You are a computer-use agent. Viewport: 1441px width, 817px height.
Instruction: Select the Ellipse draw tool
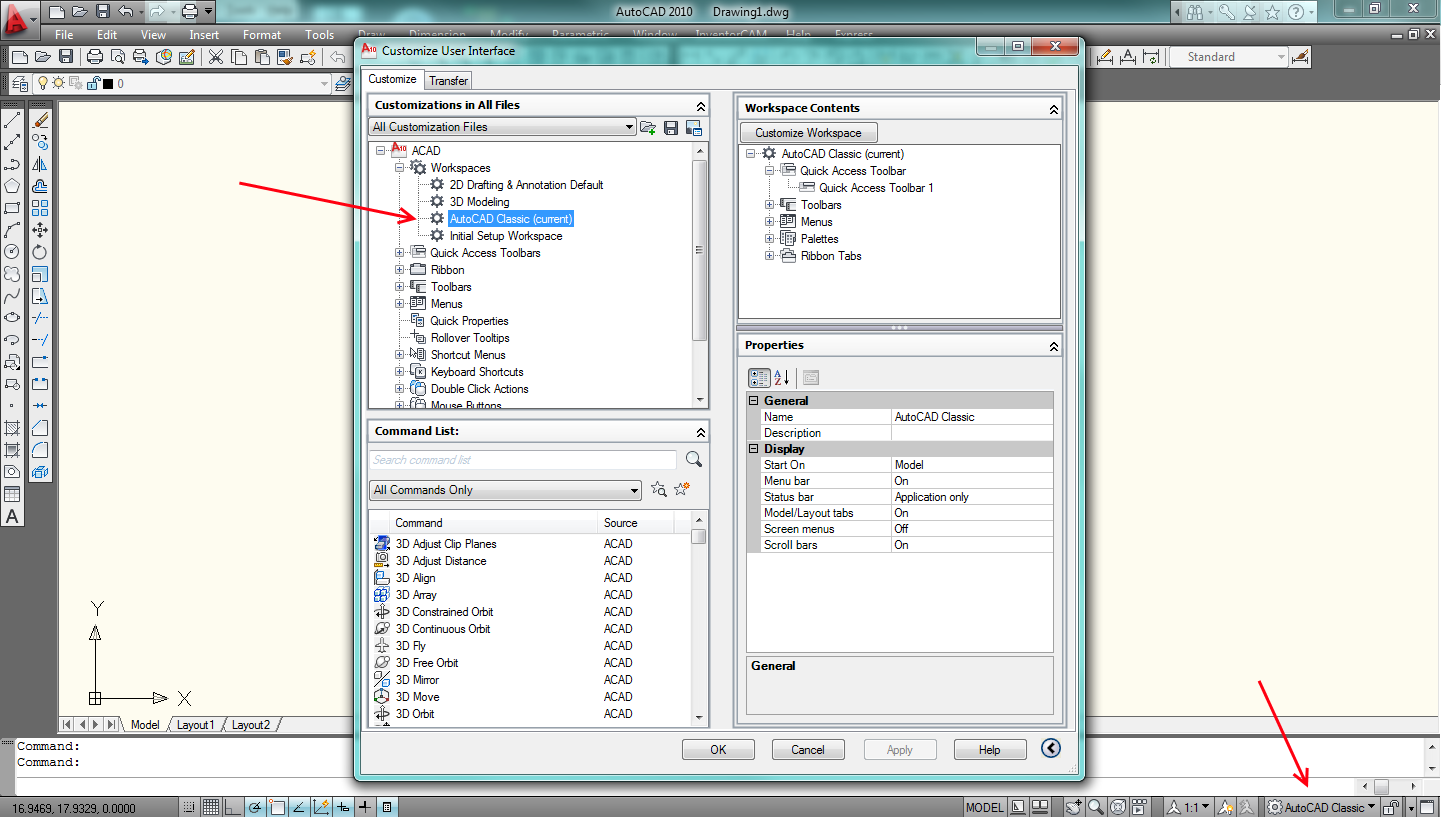tap(12, 318)
